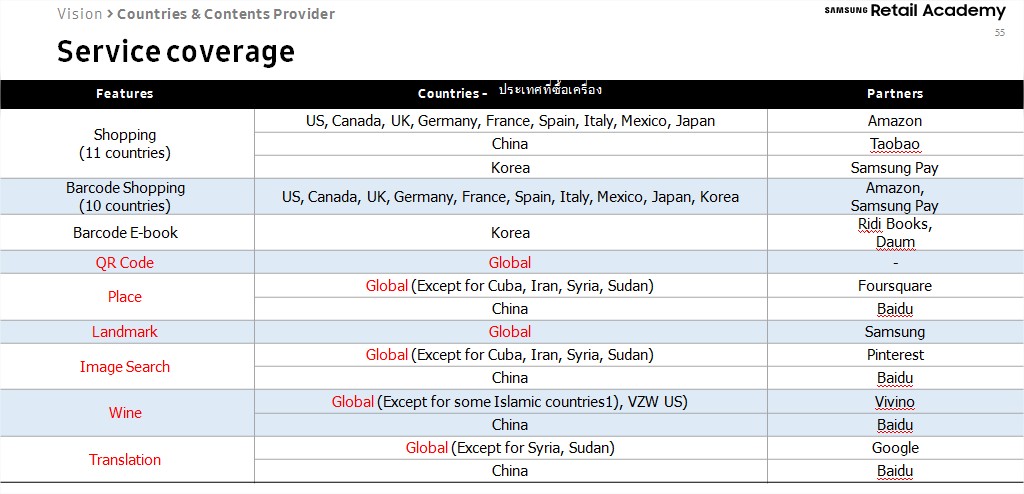Click the Google partner cell
The width and height of the screenshot is (1024, 494).
(x=895, y=448)
